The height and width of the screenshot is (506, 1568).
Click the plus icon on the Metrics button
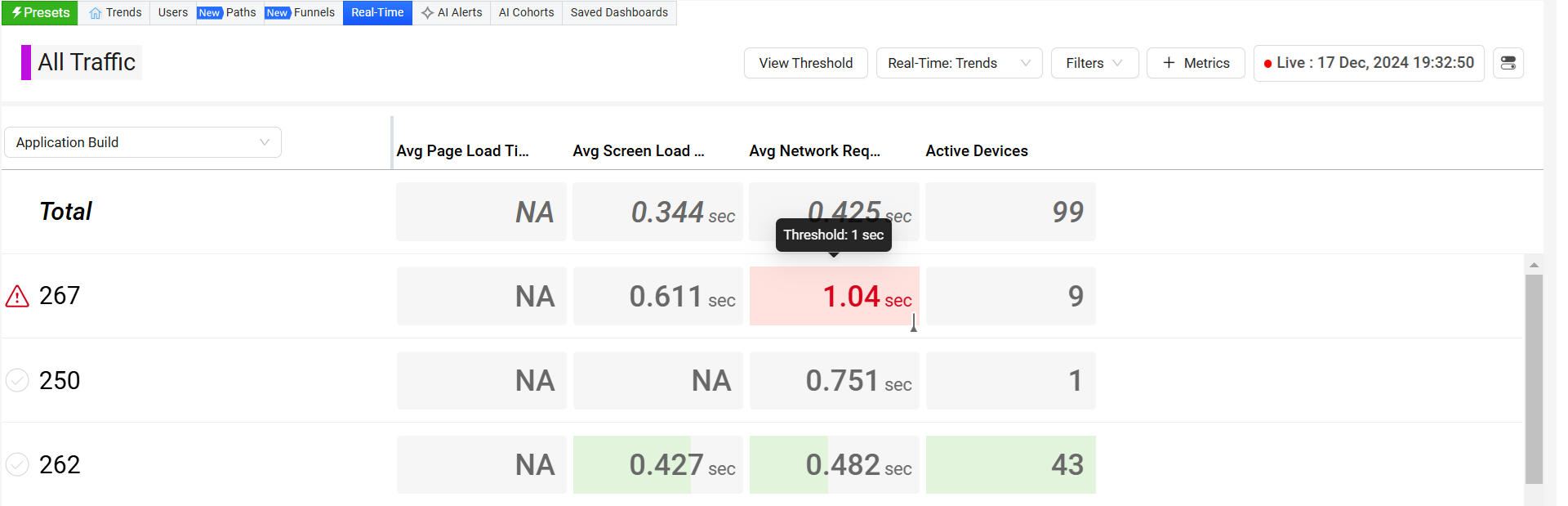click(1169, 63)
